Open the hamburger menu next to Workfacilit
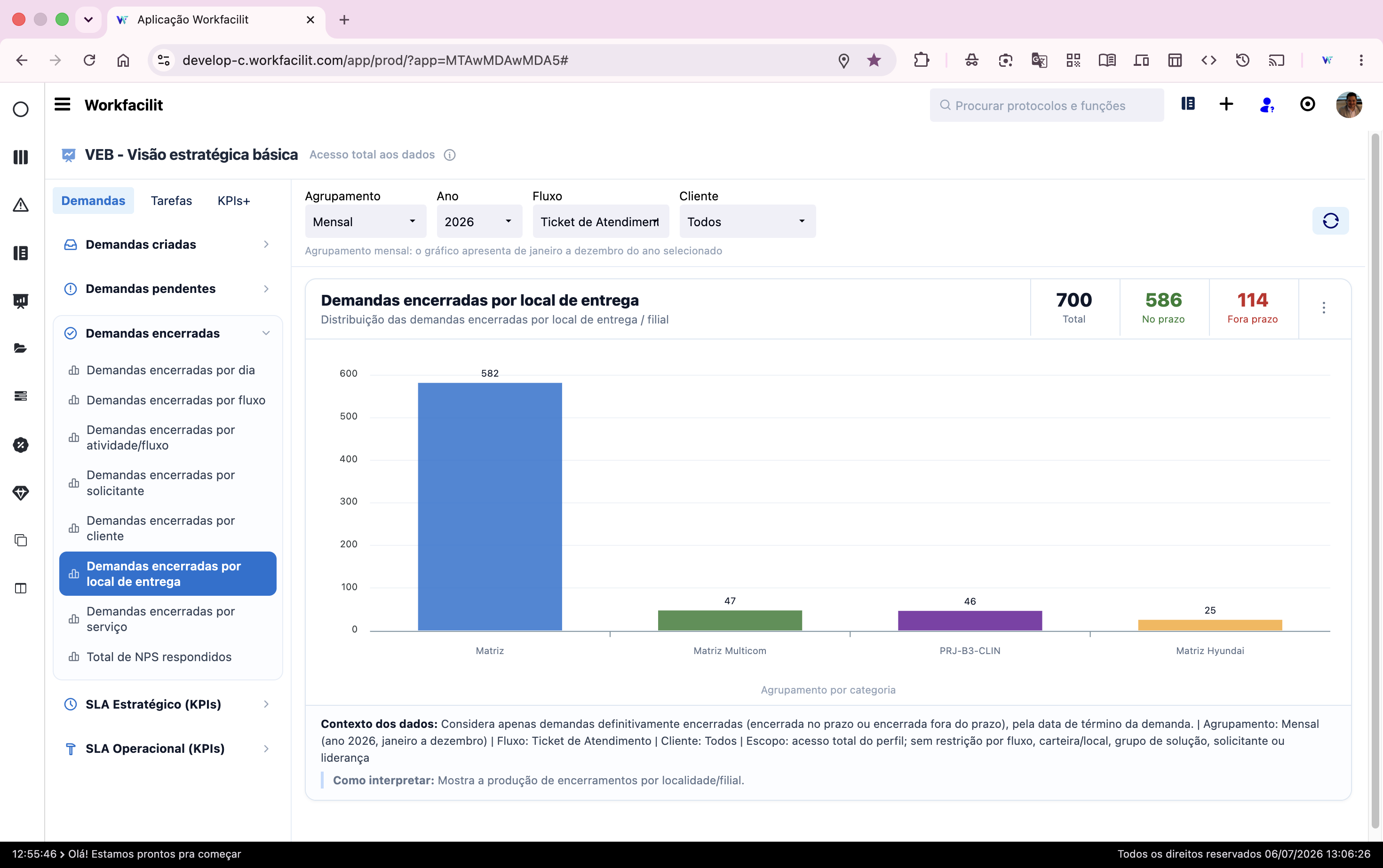This screenshot has height=868, width=1383. [62, 104]
